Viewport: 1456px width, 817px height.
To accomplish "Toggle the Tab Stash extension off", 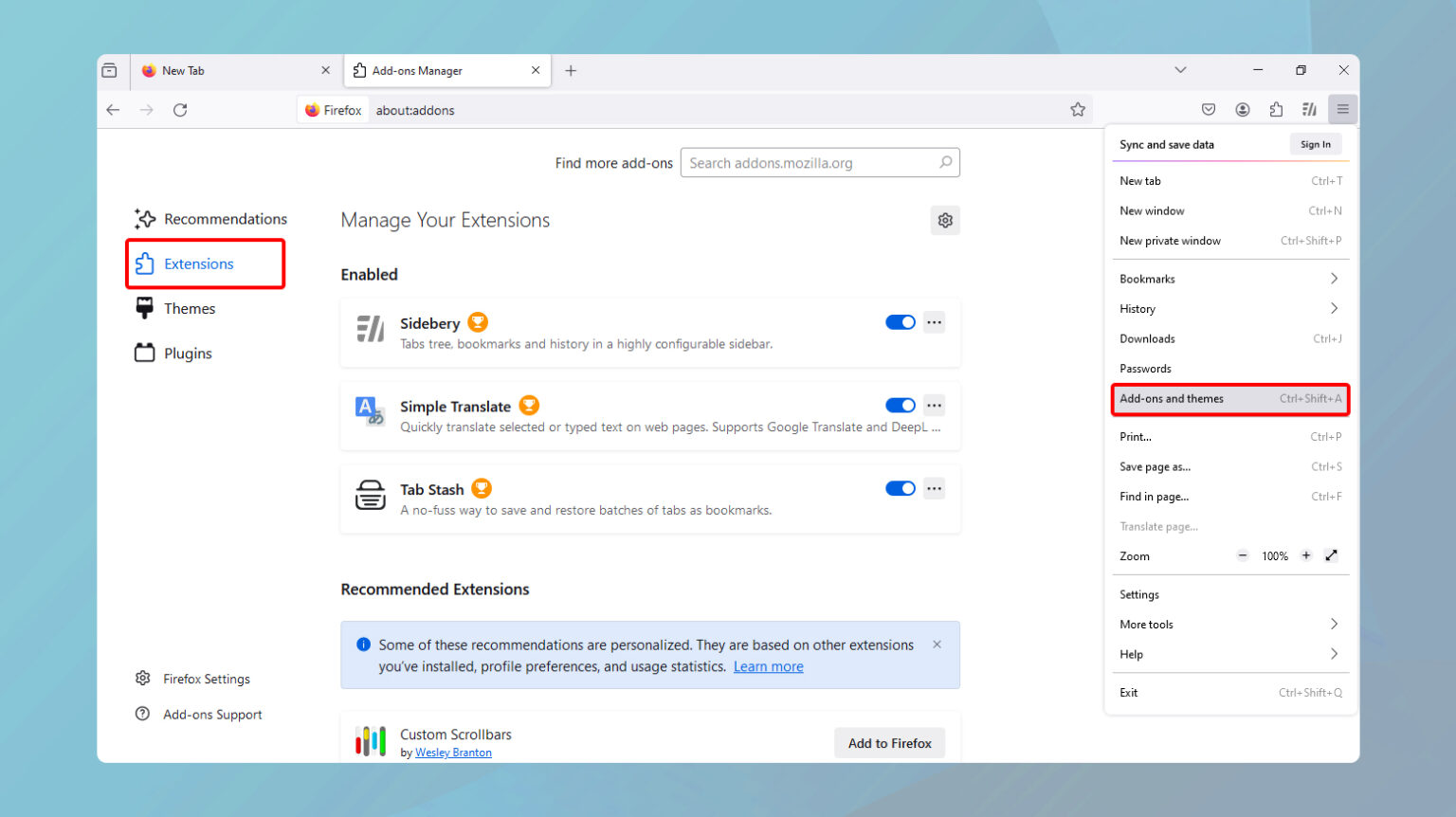I will point(900,489).
